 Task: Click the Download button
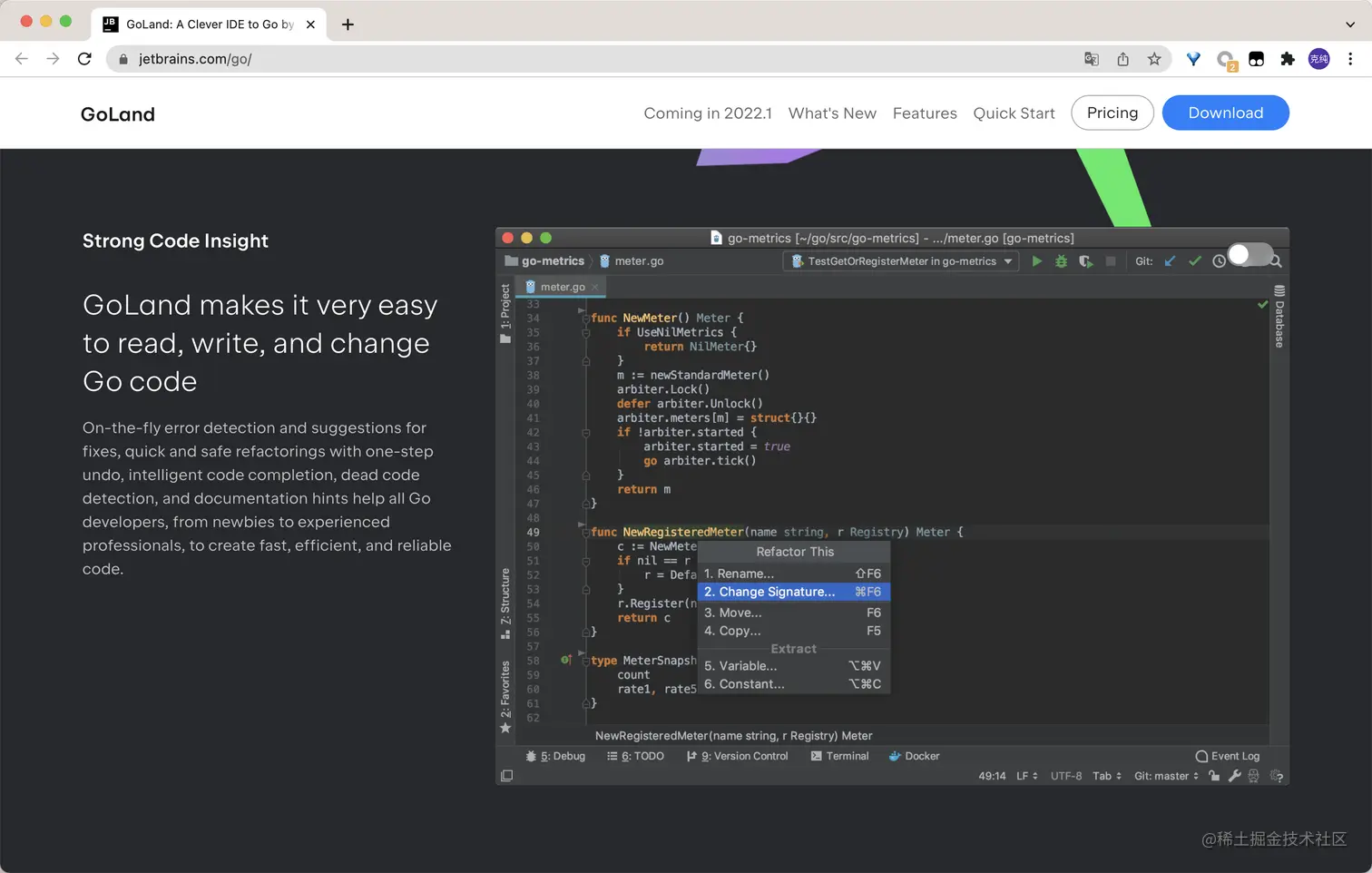click(x=1226, y=113)
